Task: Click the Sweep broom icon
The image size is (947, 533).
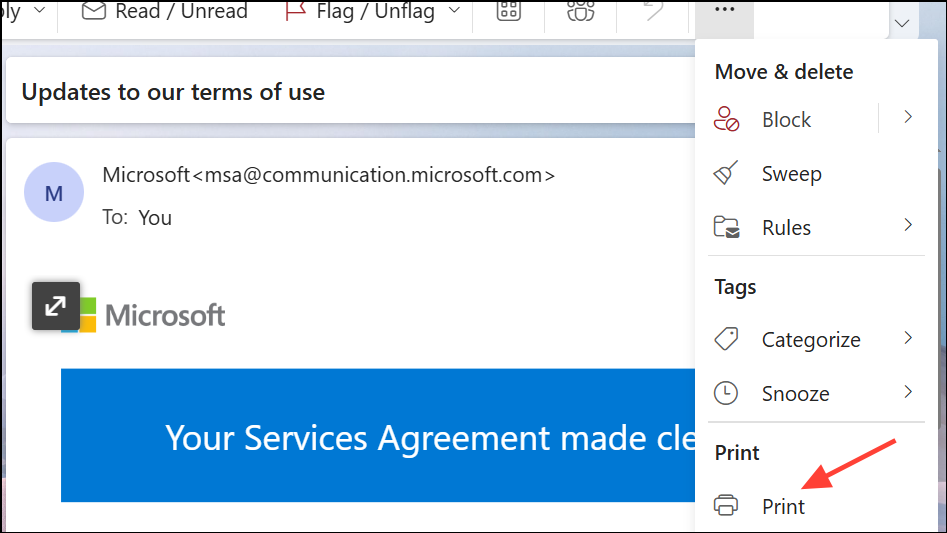Action: (x=726, y=174)
